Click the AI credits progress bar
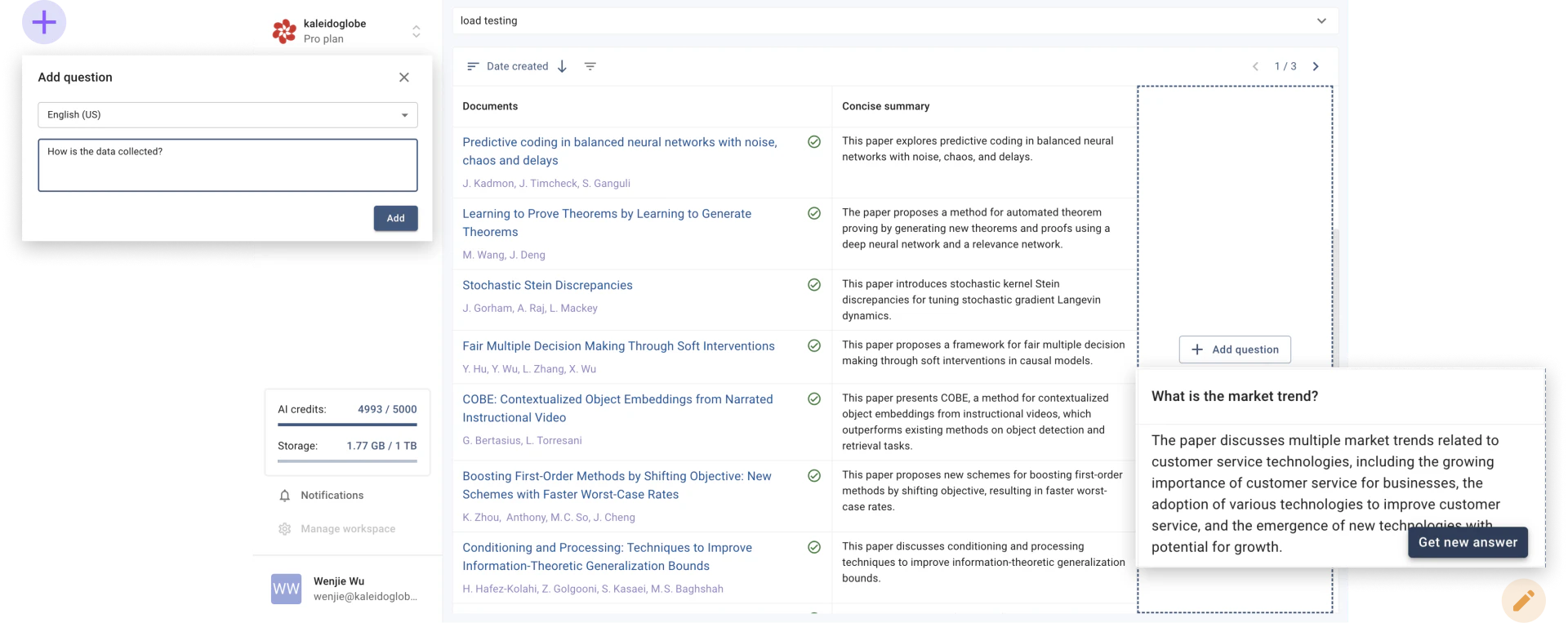 347,425
